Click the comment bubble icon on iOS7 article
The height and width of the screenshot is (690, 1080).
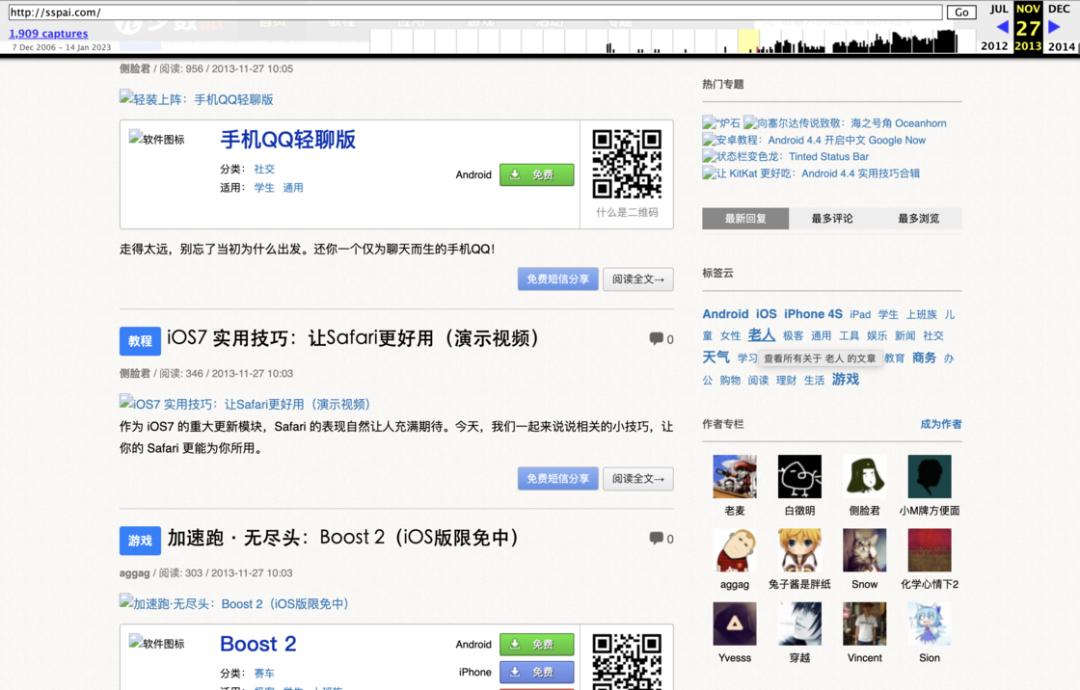click(x=656, y=338)
